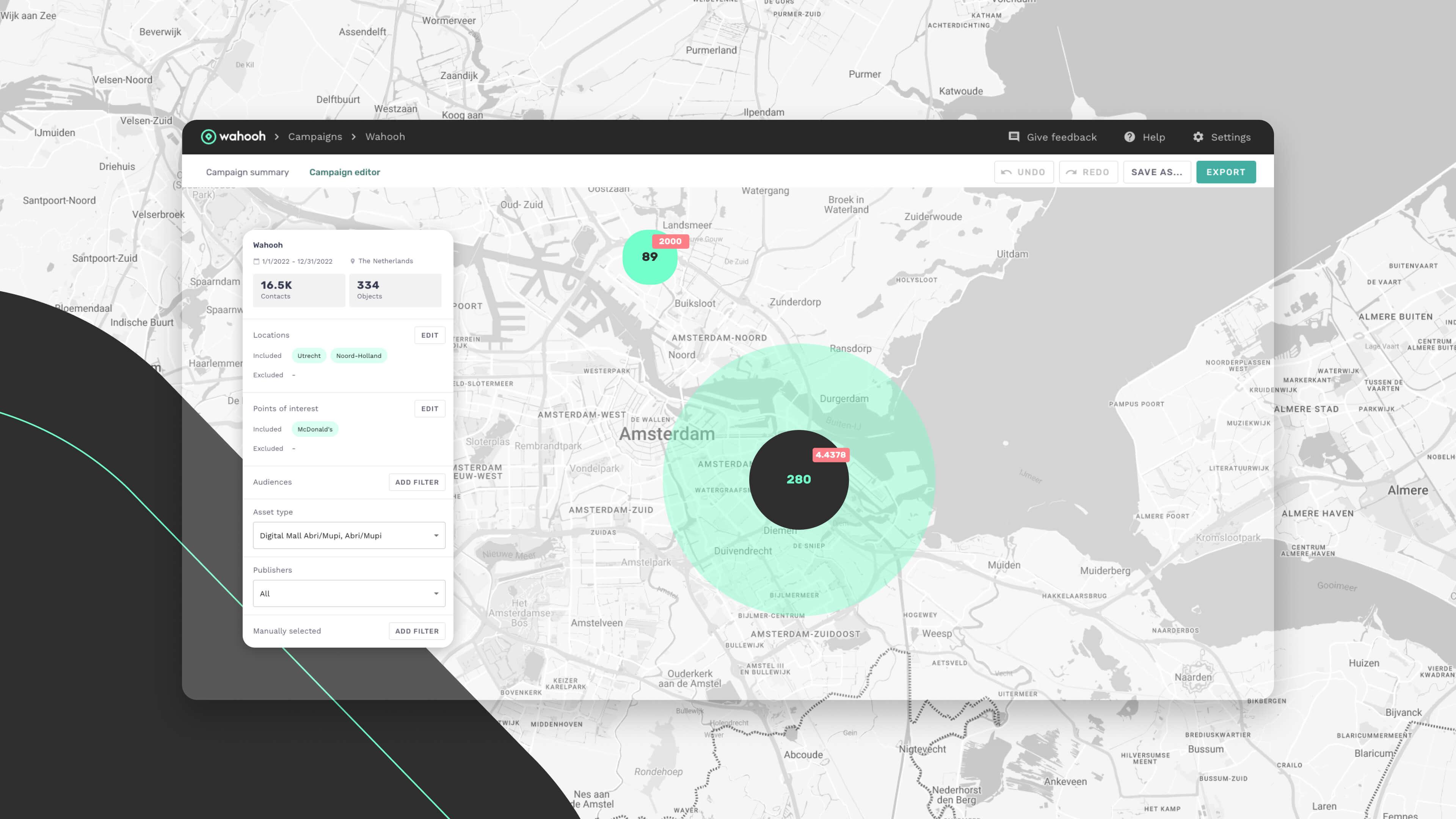
Task: Click the McDonald's included tag
Action: coord(315,430)
